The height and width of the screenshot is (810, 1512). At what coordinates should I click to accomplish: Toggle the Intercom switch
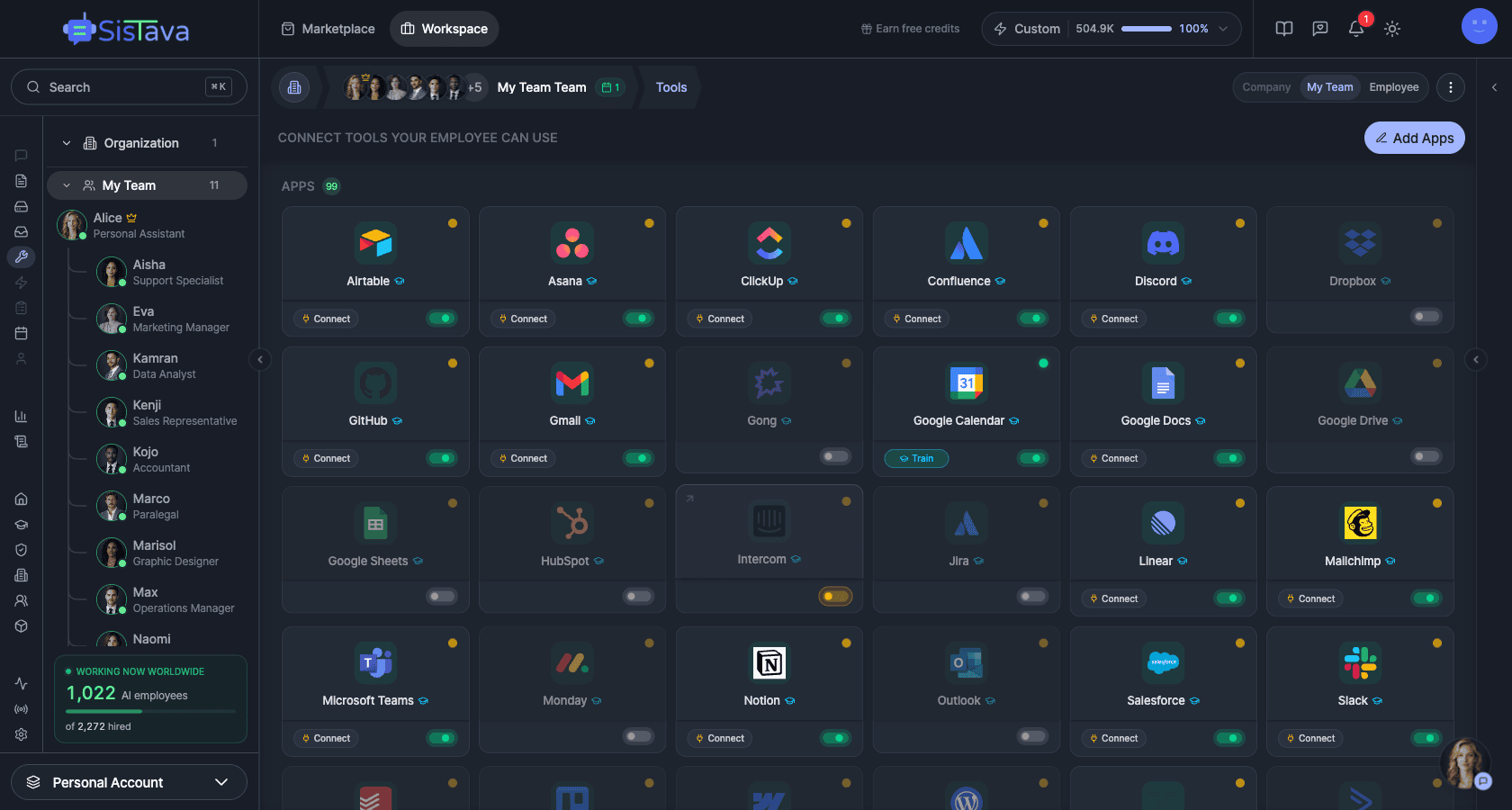835,596
